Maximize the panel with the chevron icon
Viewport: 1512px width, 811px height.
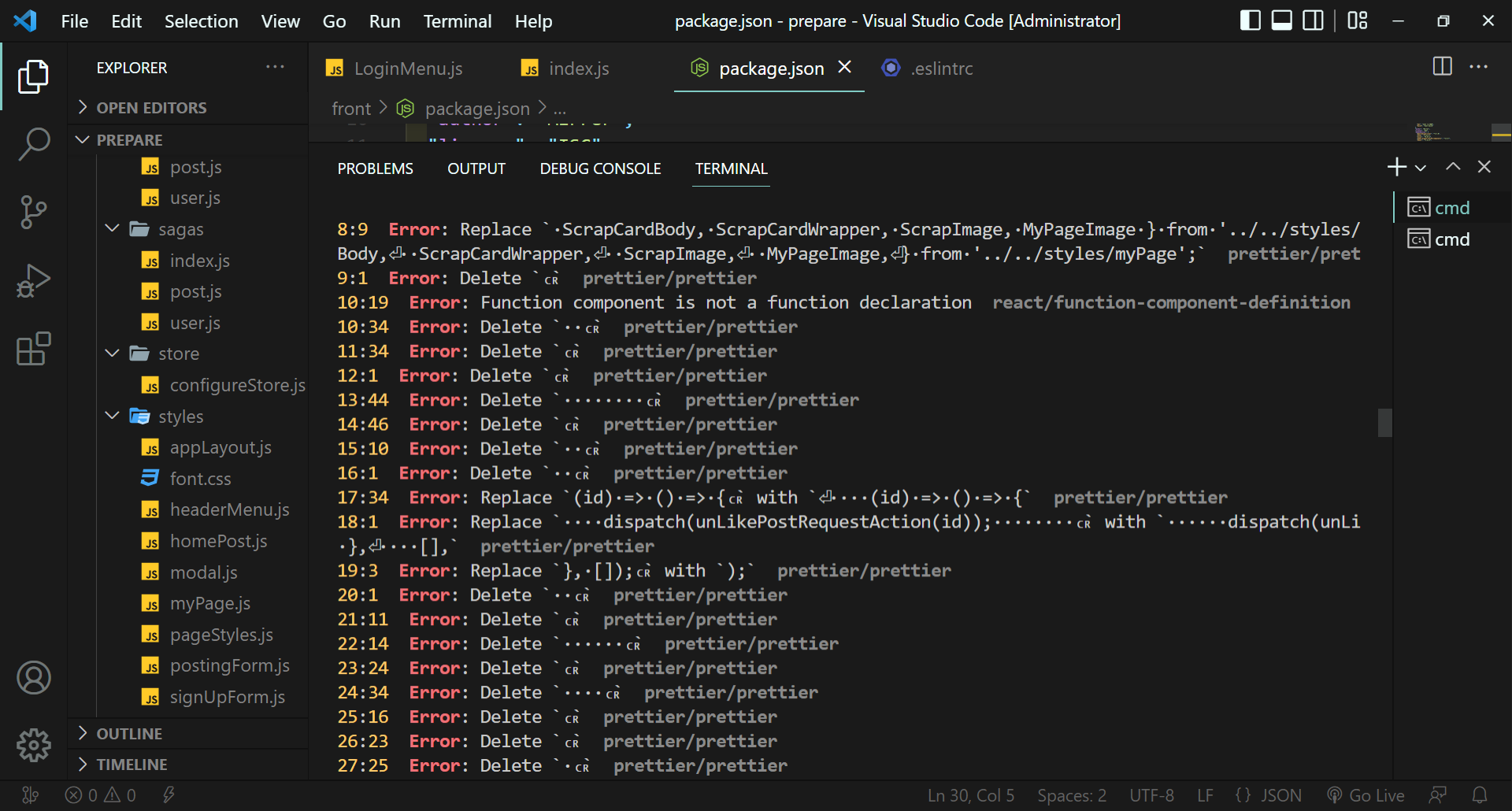click(1451, 167)
